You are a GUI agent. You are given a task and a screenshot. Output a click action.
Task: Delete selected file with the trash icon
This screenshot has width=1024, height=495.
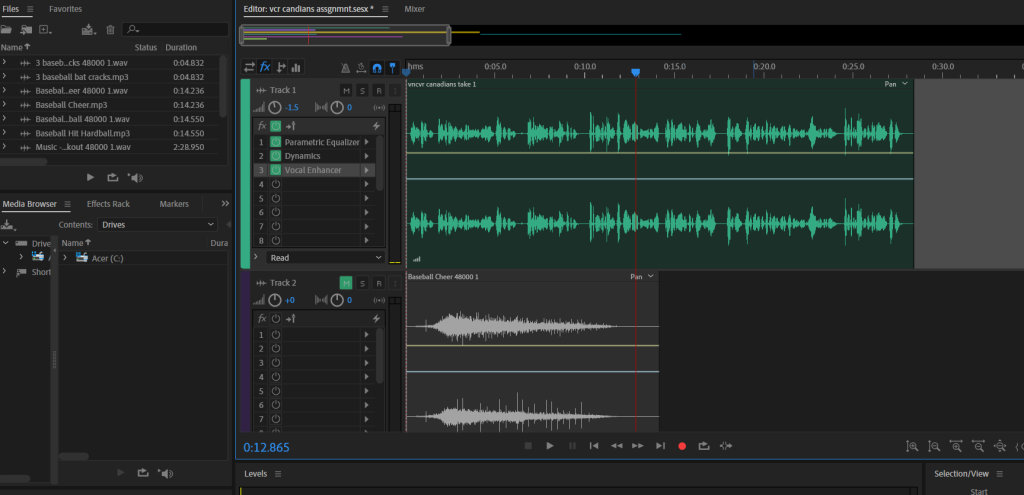pyautogui.click(x=111, y=30)
